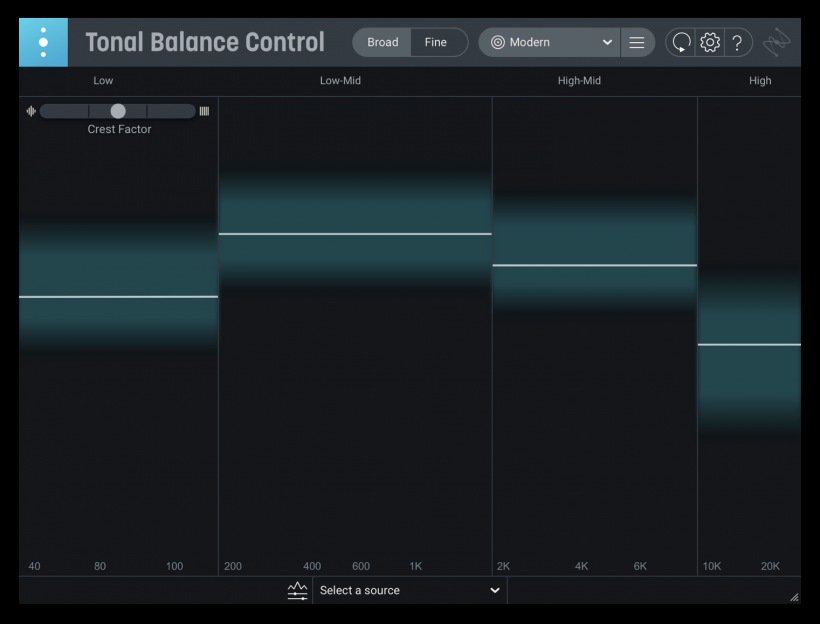Click the window resize grip in the corner
820x624 pixels.
794,597
